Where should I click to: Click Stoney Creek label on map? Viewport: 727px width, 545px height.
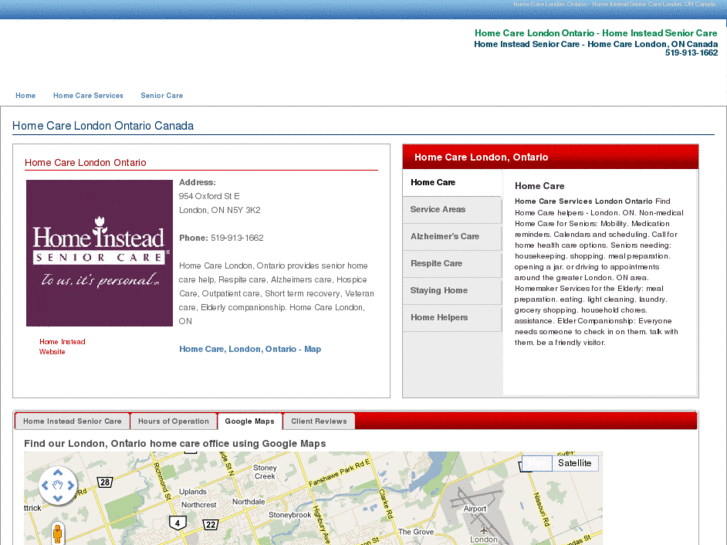(x=265, y=472)
